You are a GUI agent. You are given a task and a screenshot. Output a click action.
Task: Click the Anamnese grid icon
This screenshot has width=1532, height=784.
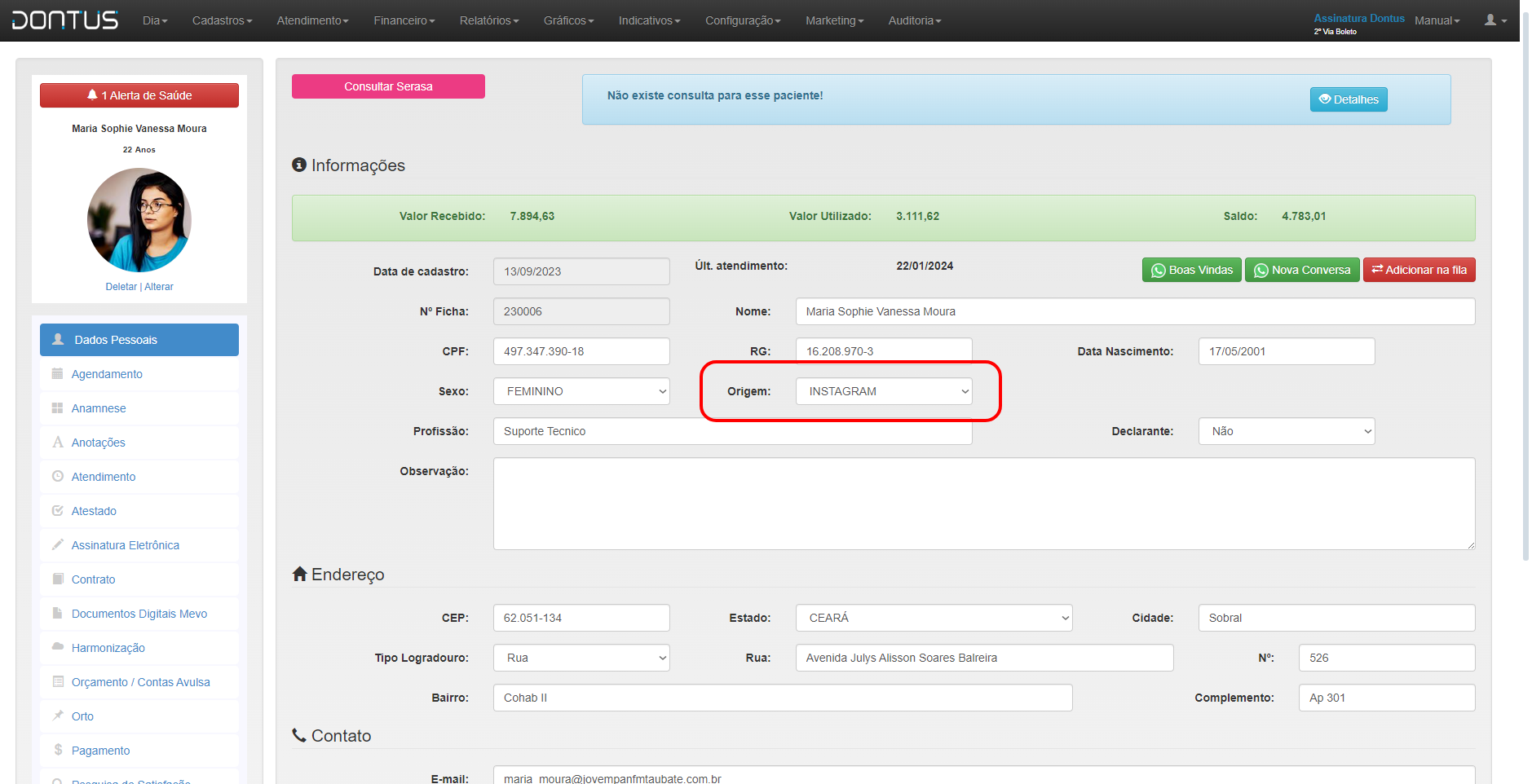[x=58, y=408]
